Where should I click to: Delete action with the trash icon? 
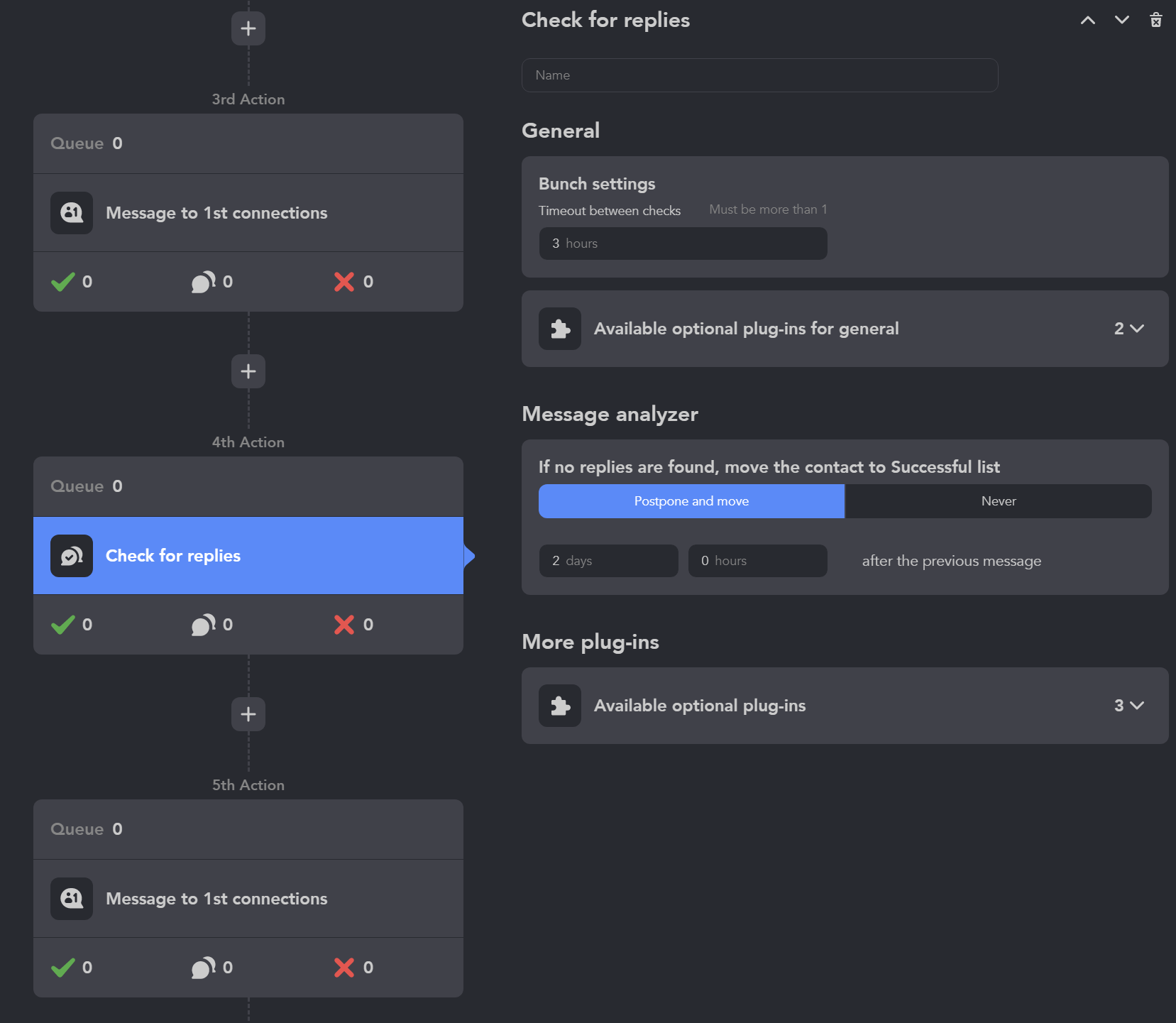[1156, 20]
